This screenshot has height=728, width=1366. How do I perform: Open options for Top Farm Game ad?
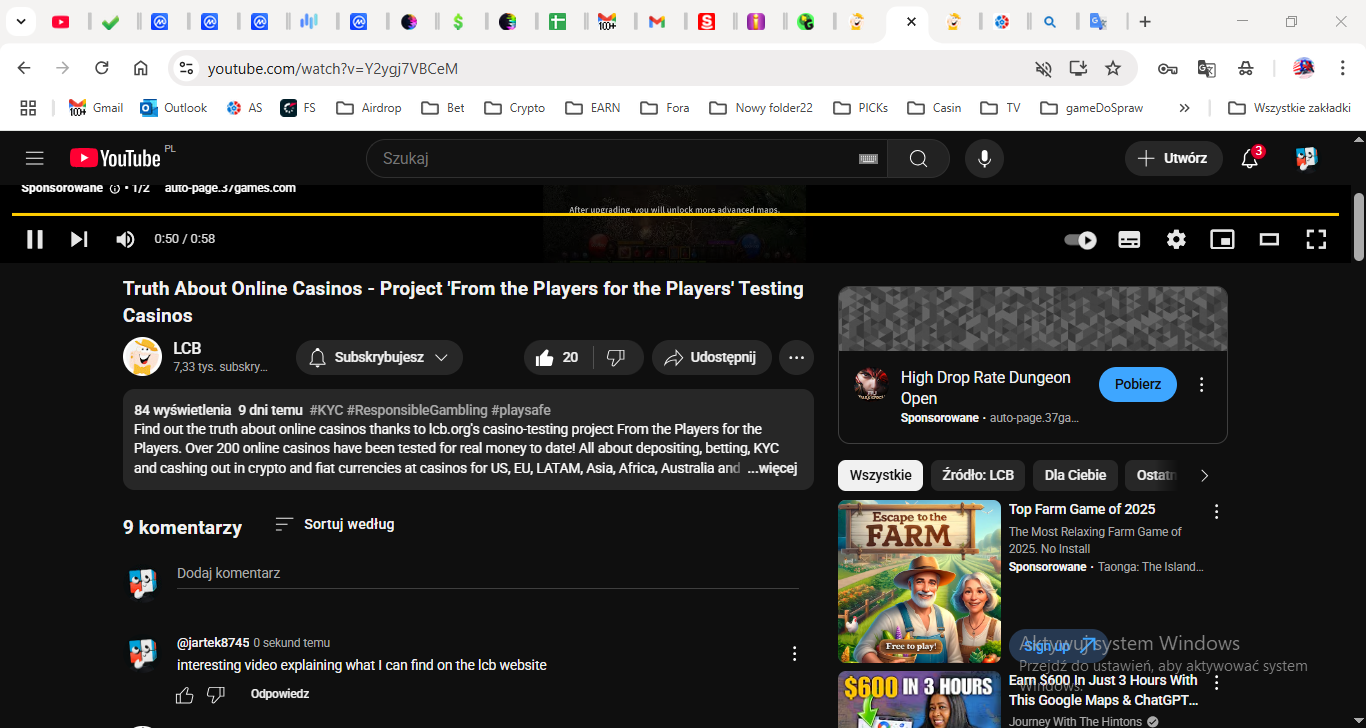click(x=1217, y=512)
